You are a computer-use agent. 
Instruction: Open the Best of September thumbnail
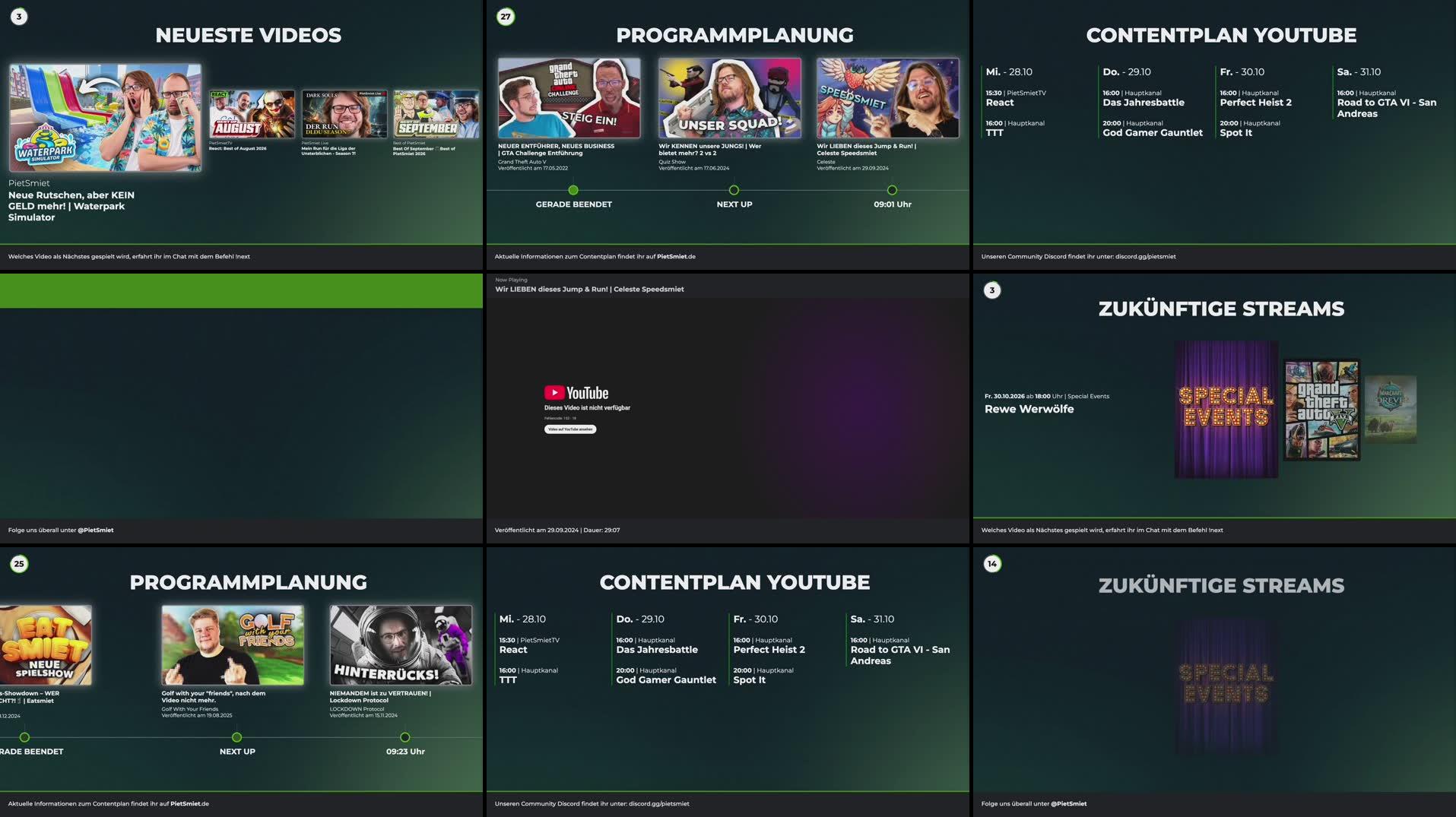point(436,114)
